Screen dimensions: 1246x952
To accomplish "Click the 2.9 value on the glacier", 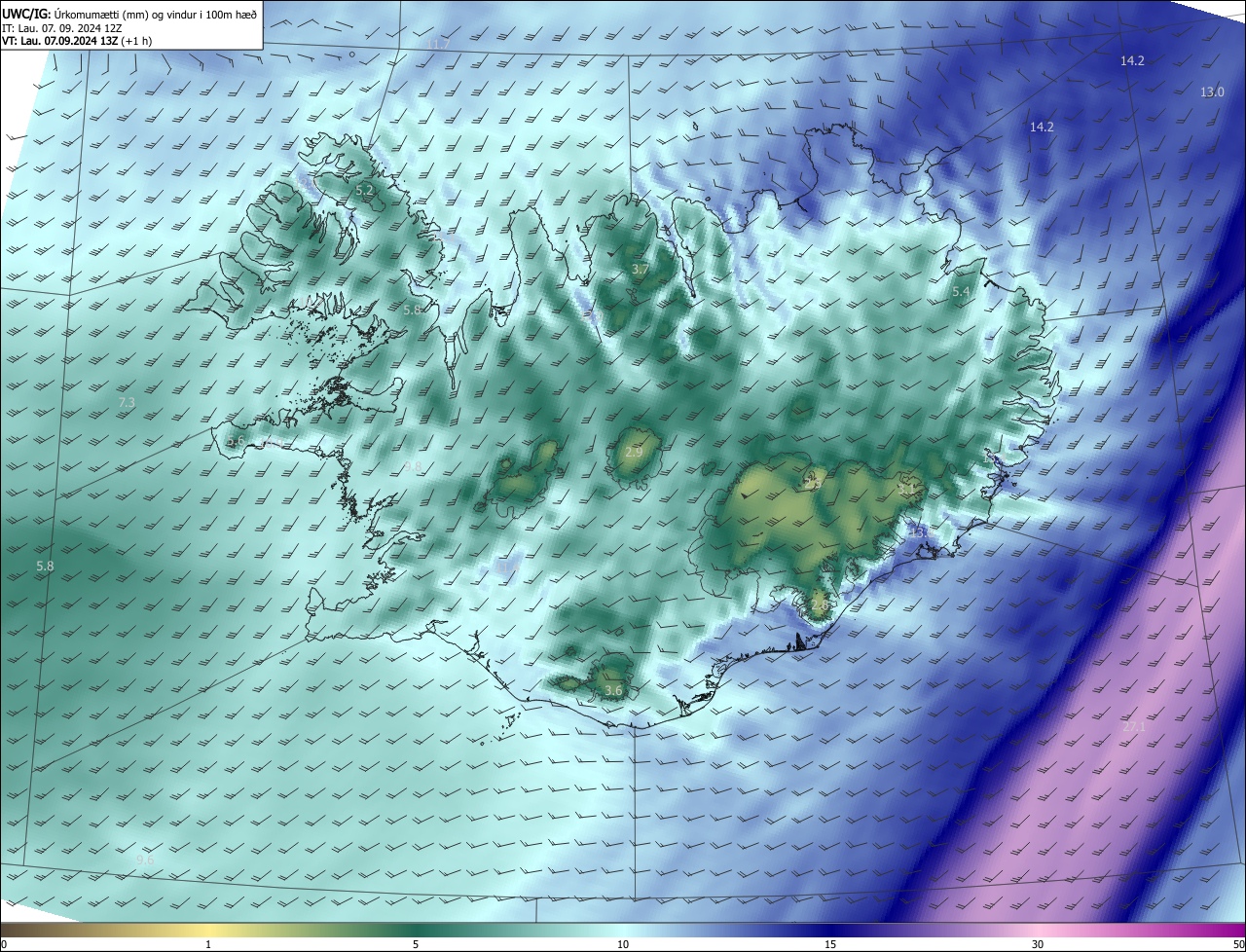I will (x=634, y=453).
